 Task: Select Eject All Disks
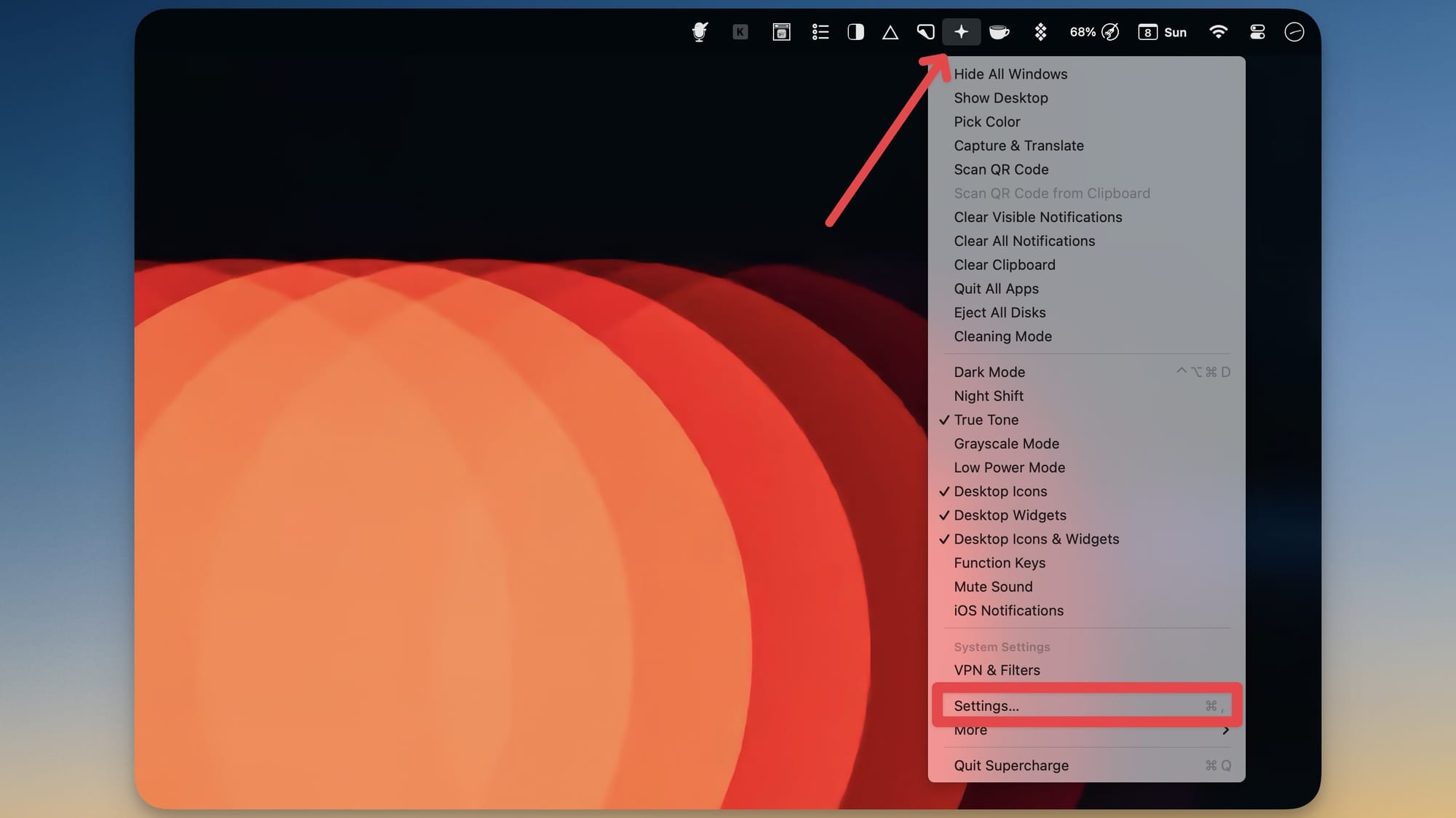(1086, 312)
